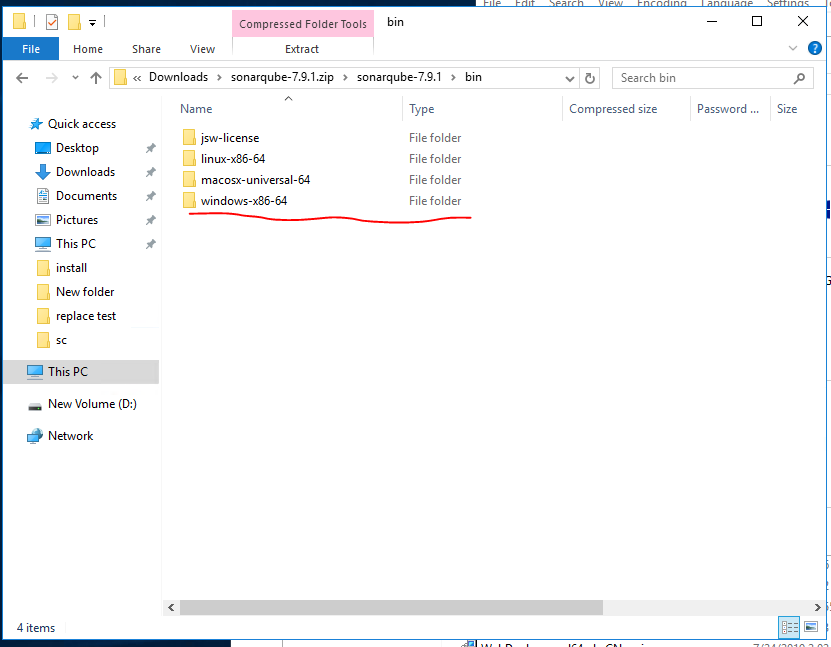
Task: Unpin Downloads using its pin icon
Action: click(151, 172)
